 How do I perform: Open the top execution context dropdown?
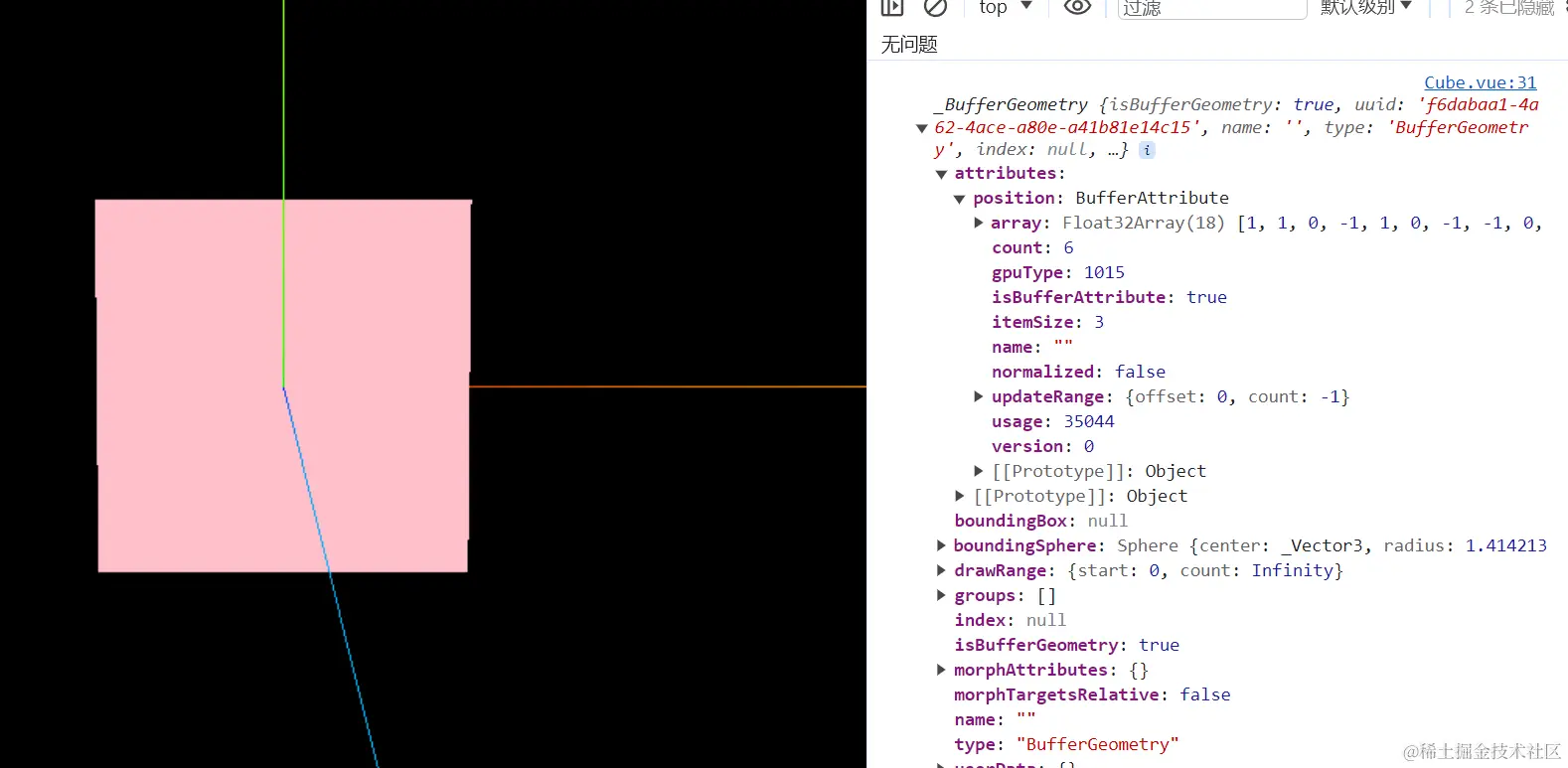1006,7
